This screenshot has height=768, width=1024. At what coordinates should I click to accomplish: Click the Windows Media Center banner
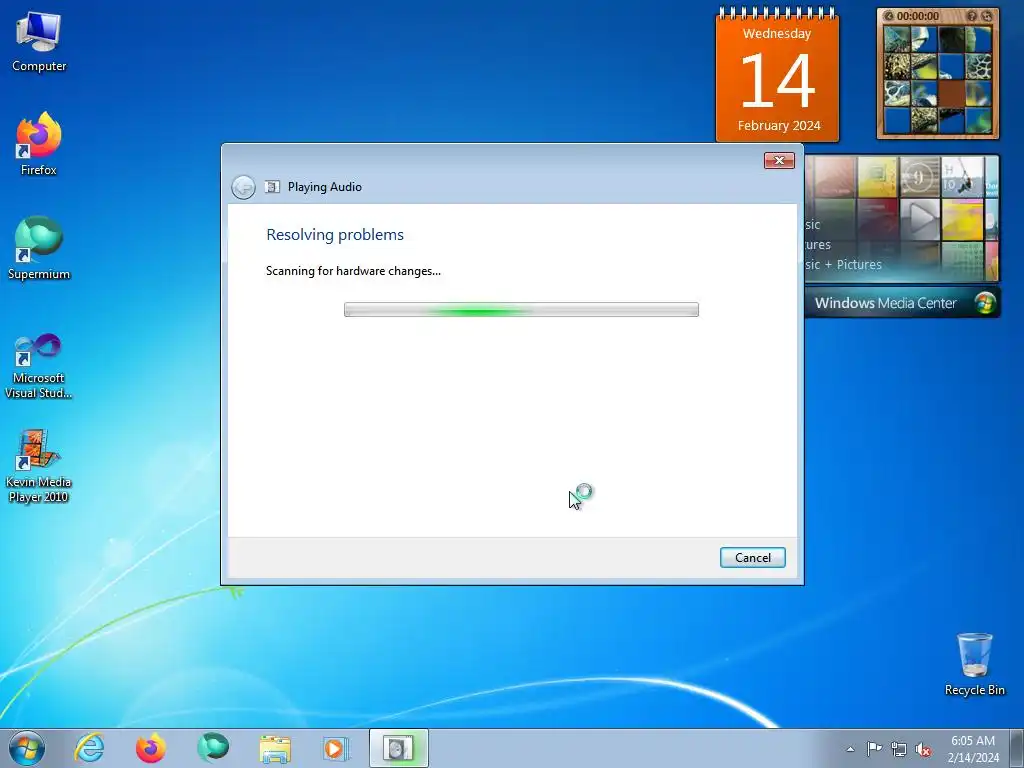(x=902, y=303)
